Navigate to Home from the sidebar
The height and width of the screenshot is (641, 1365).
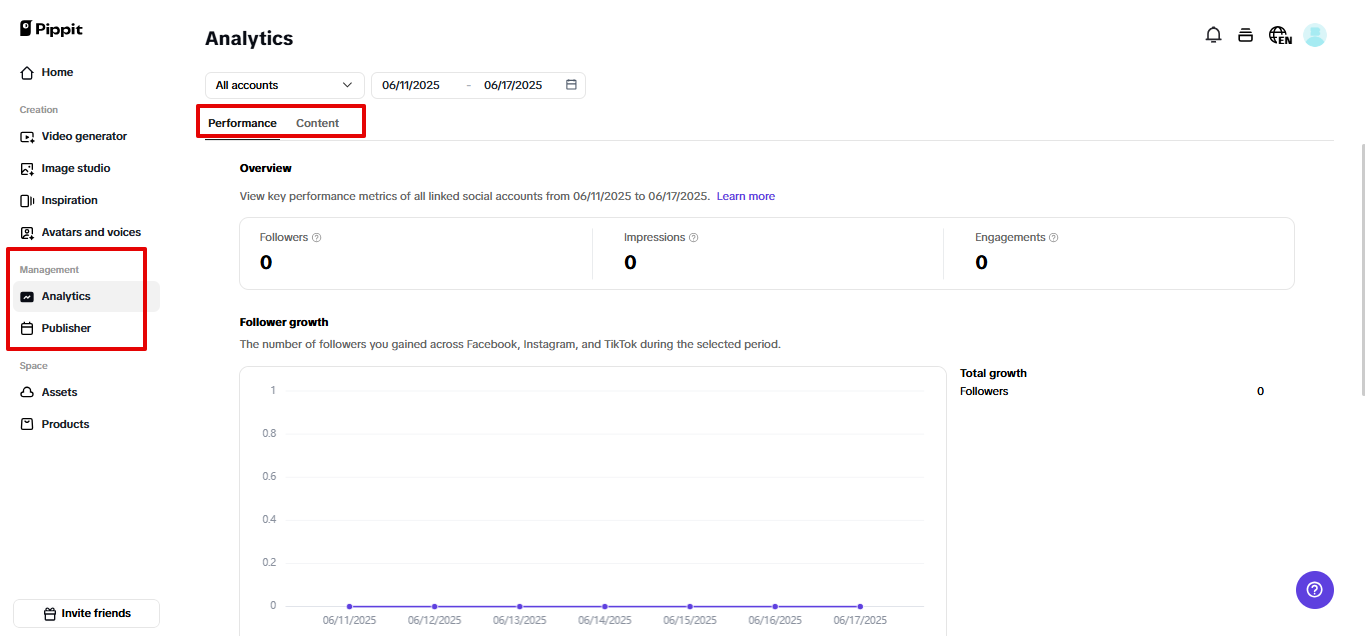56,72
